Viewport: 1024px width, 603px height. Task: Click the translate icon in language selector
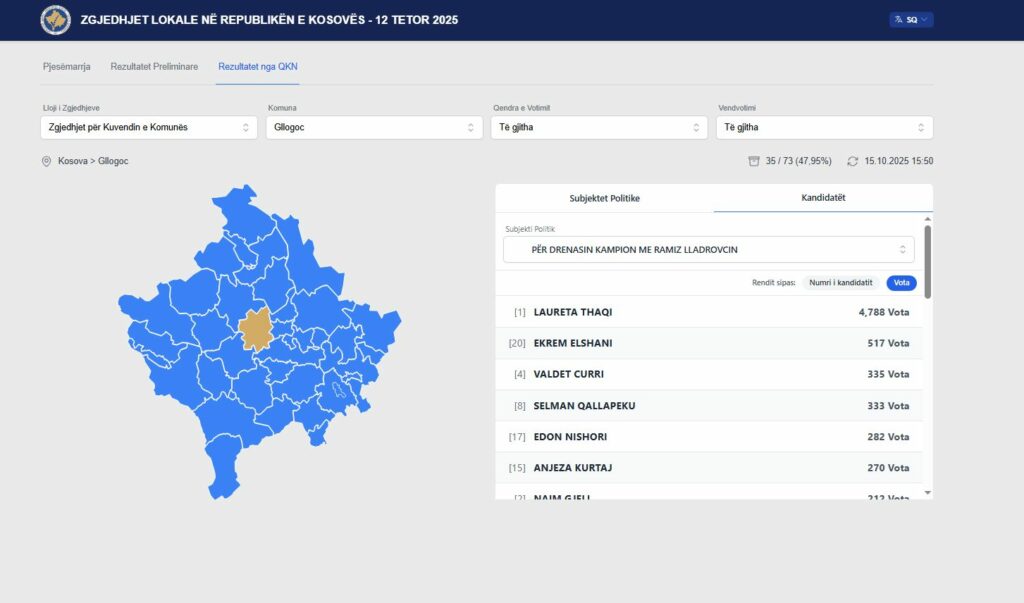tap(898, 20)
